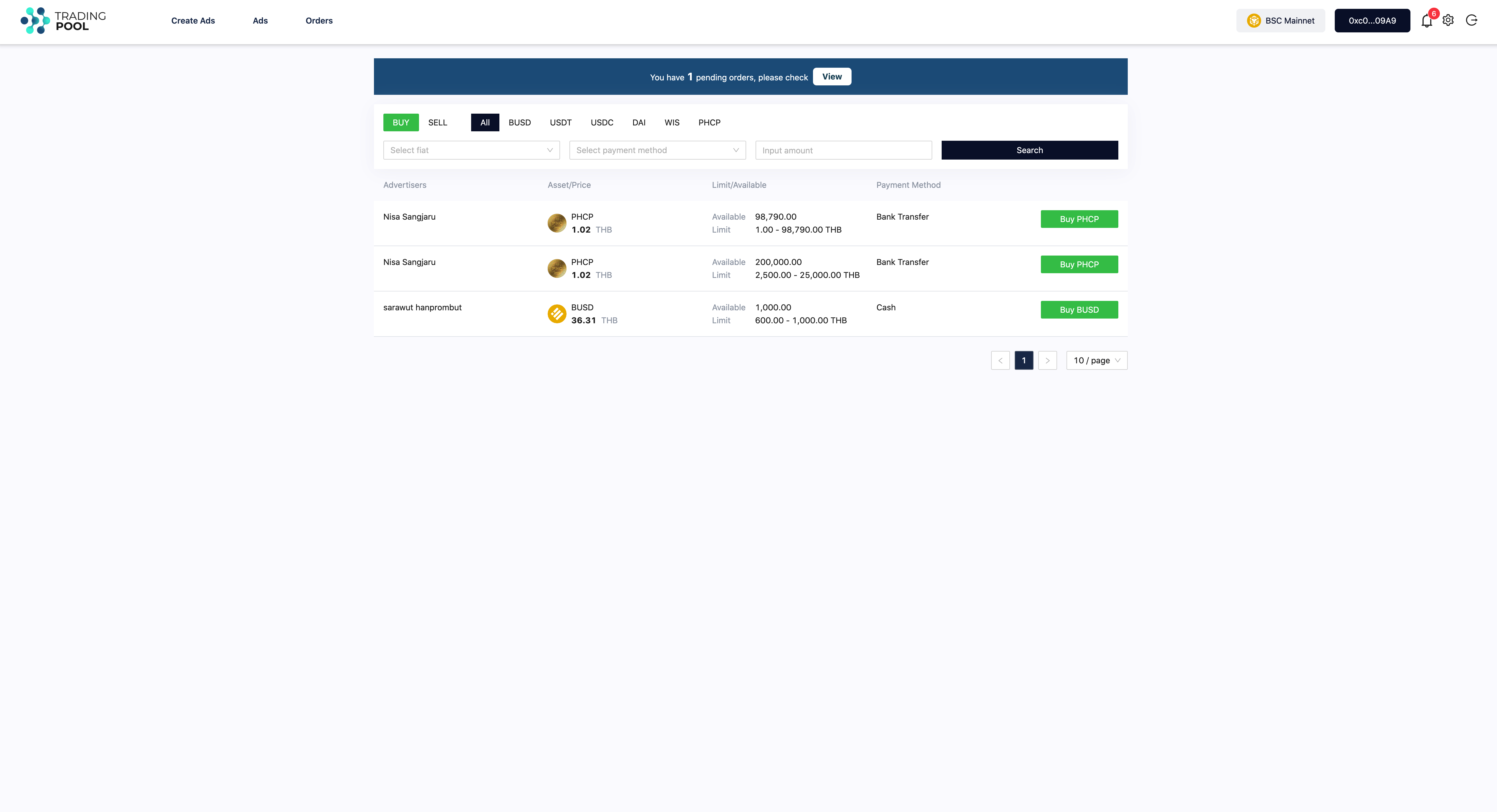Open the 10 / page size dropdown
The image size is (1497, 812).
tap(1096, 360)
